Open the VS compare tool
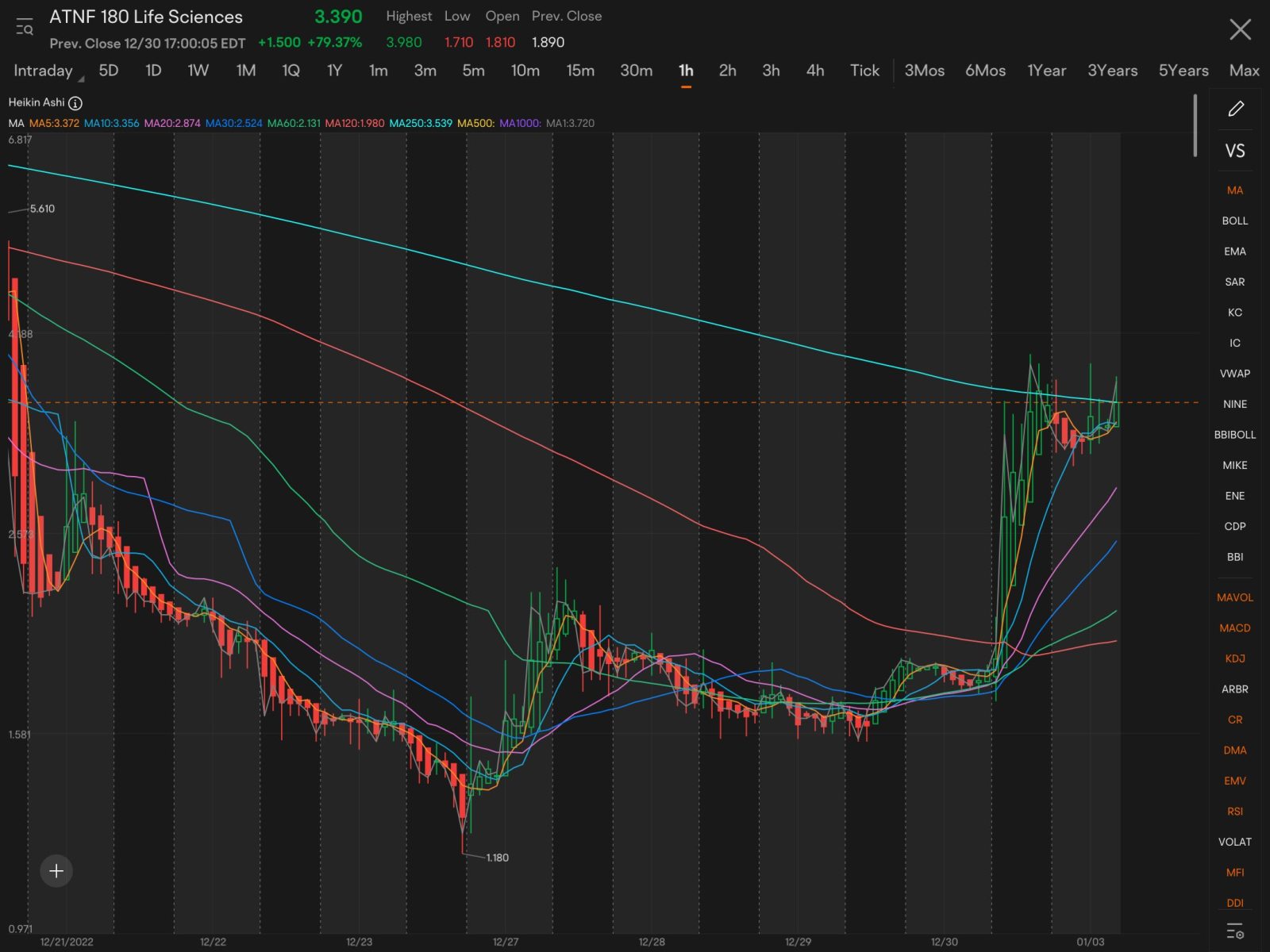 [x=1235, y=151]
